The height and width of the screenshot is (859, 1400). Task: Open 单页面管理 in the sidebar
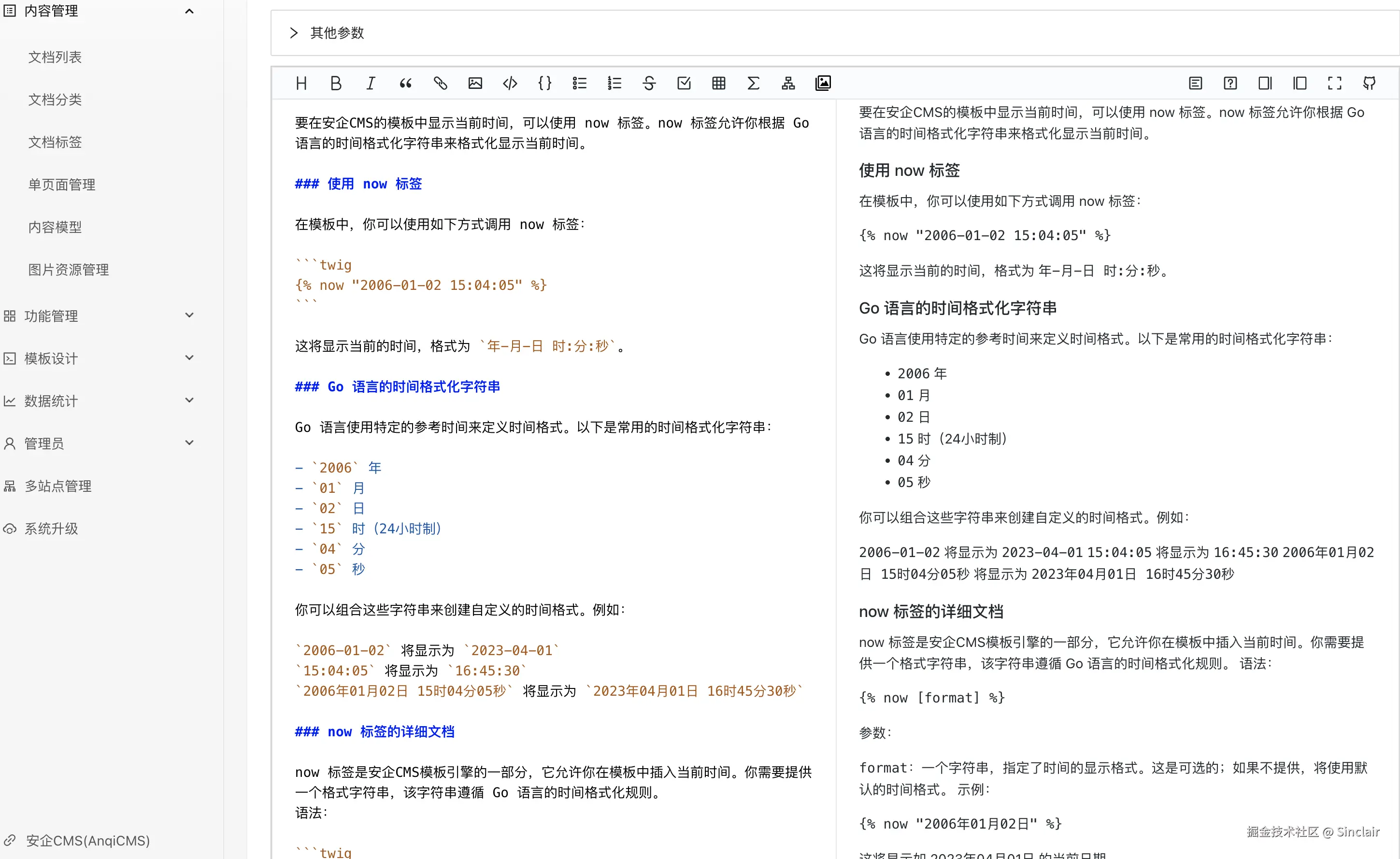(x=62, y=185)
